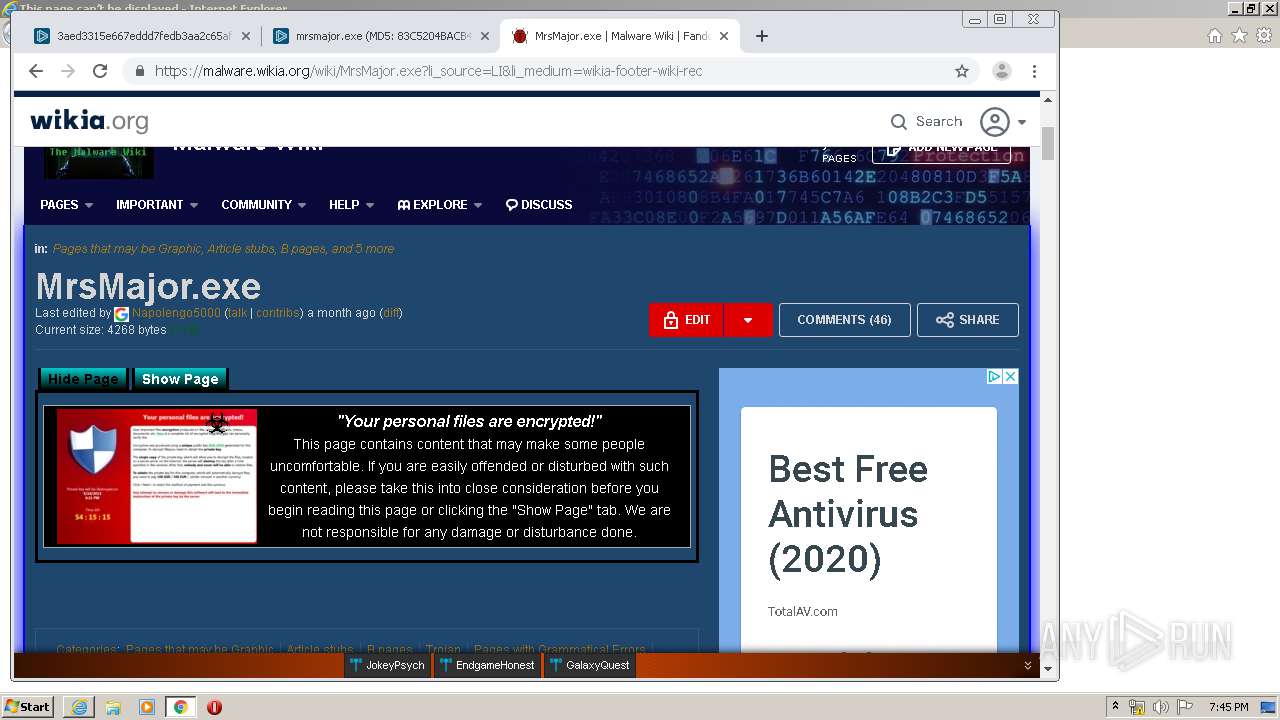The width and height of the screenshot is (1280, 720).
Task: Close the MrsMajor.exe Malware Wiki tab
Action: pyautogui.click(x=724, y=36)
